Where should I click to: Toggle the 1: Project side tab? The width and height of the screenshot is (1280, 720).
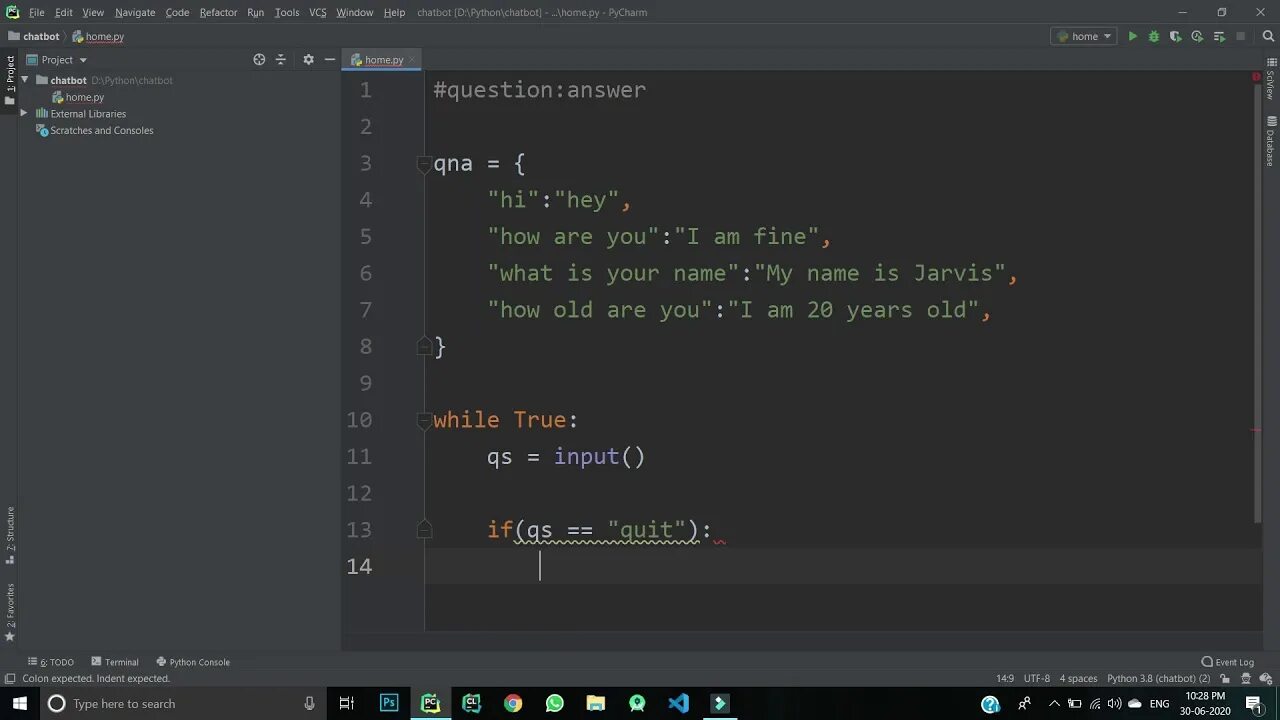pyautogui.click(x=10, y=79)
